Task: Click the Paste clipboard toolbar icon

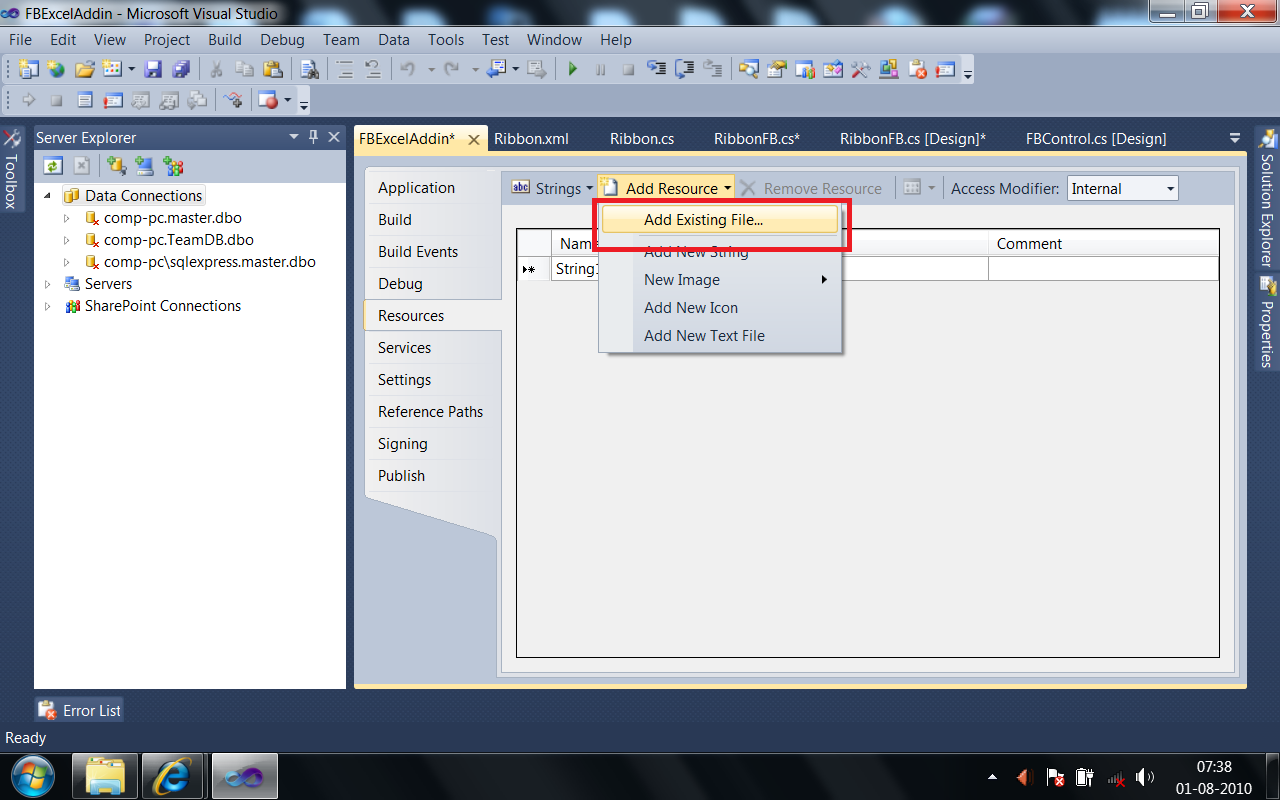Action: click(x=272, y=69)
